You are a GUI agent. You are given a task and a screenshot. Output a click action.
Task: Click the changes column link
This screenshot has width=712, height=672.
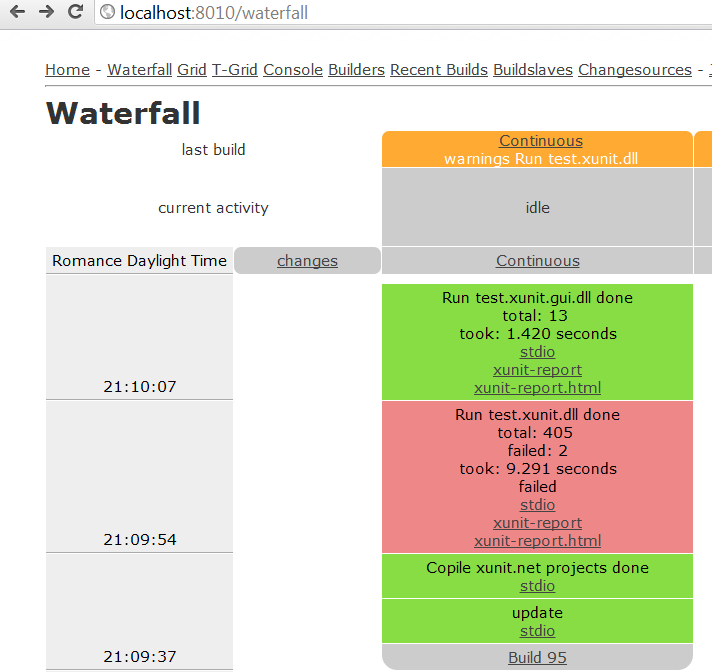(307, 261)
